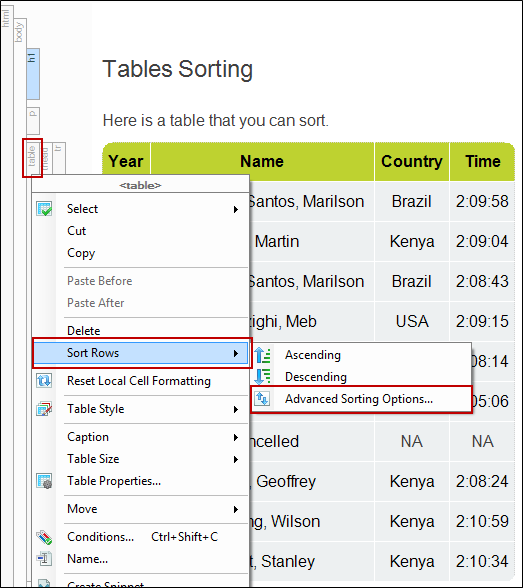Screen dimensions: 523x588
Task: Expand the Move submenu arrow
Action: coord(235,509)
